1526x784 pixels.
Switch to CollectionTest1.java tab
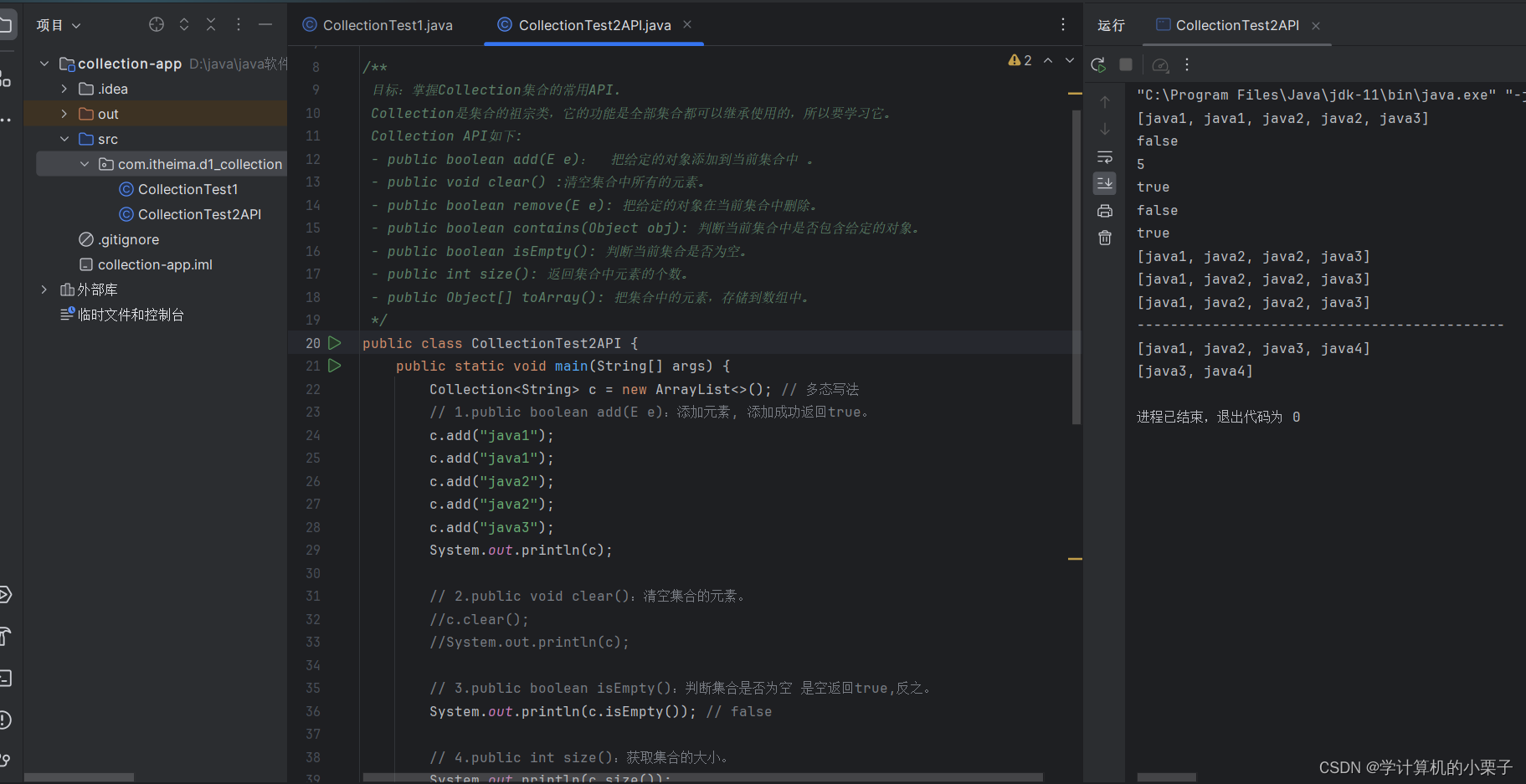pos(378,25)
